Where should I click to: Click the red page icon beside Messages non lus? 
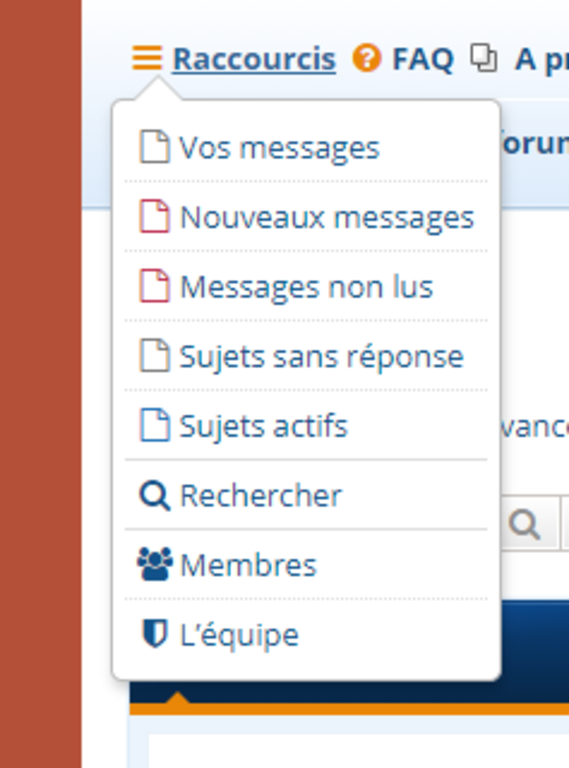[155, 286]
